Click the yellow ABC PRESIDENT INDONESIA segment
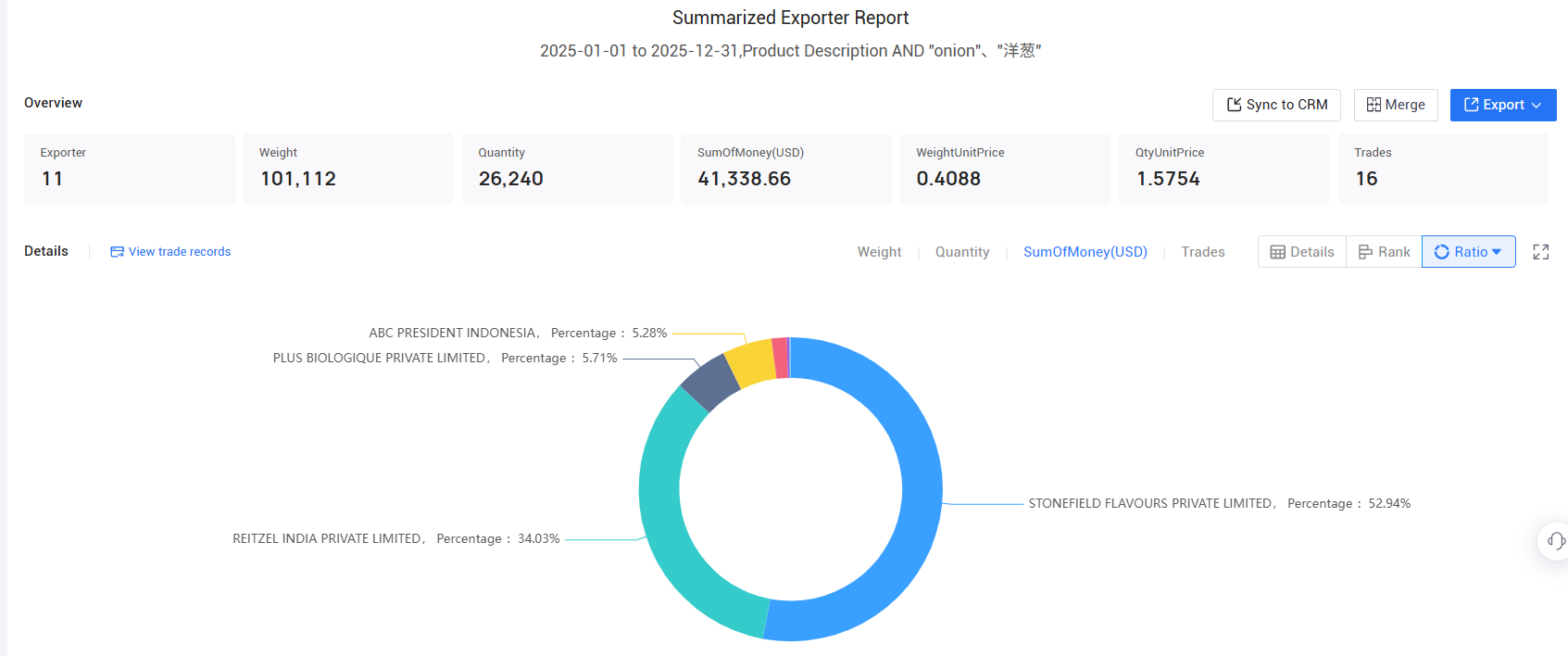1568x656 pixels. (752, 362)
